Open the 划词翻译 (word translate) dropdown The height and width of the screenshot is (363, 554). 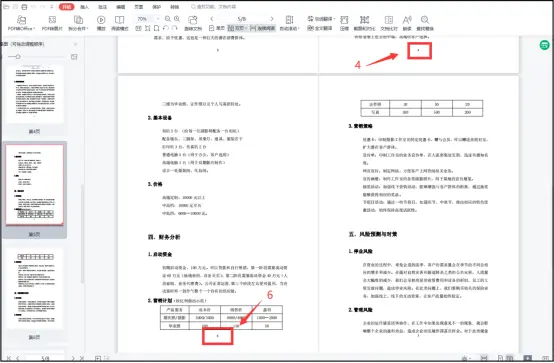(321, 19)
